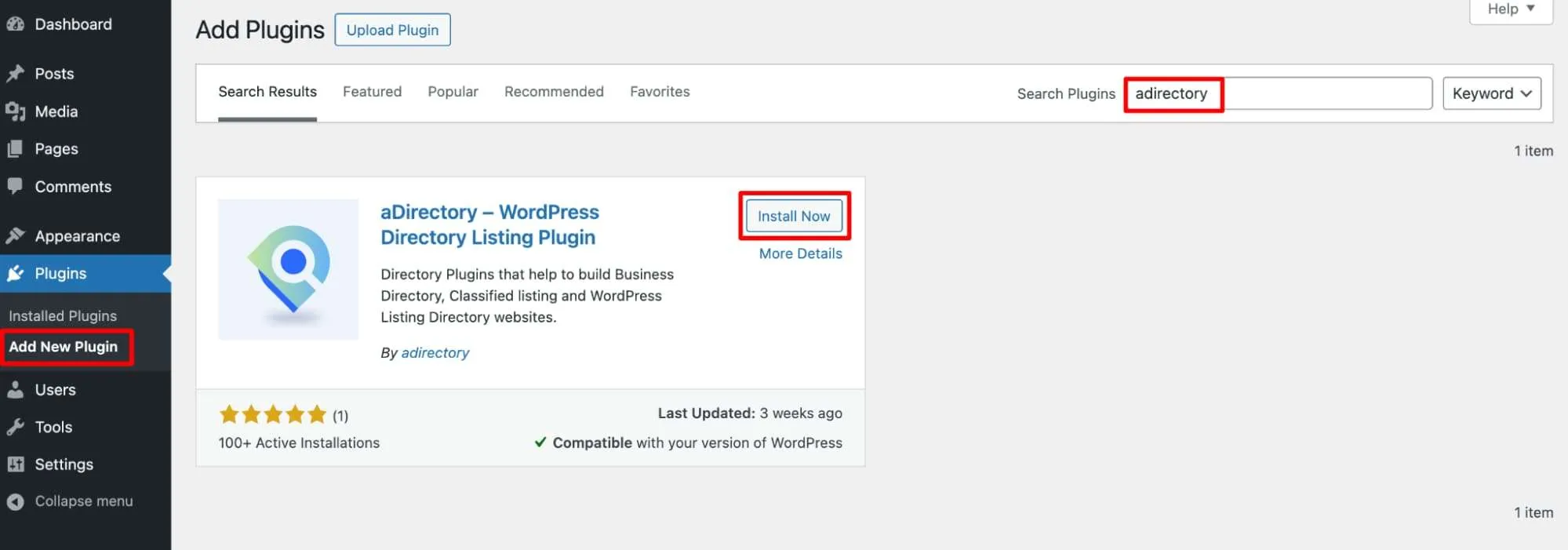Switch to the Featured tab

click(372, 92)
